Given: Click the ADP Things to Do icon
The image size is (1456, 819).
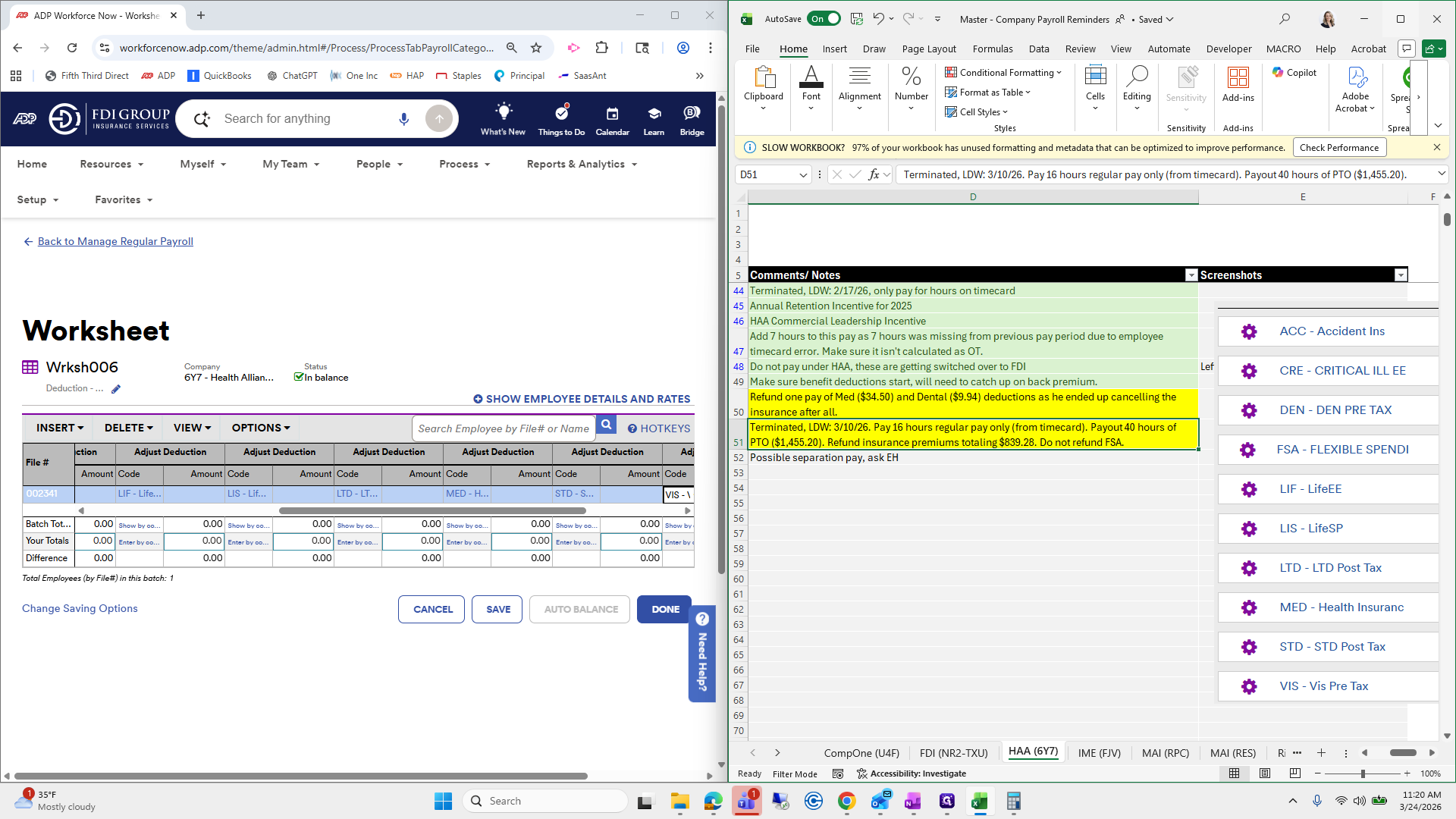Looking at the screenshot, I should 561,114.
